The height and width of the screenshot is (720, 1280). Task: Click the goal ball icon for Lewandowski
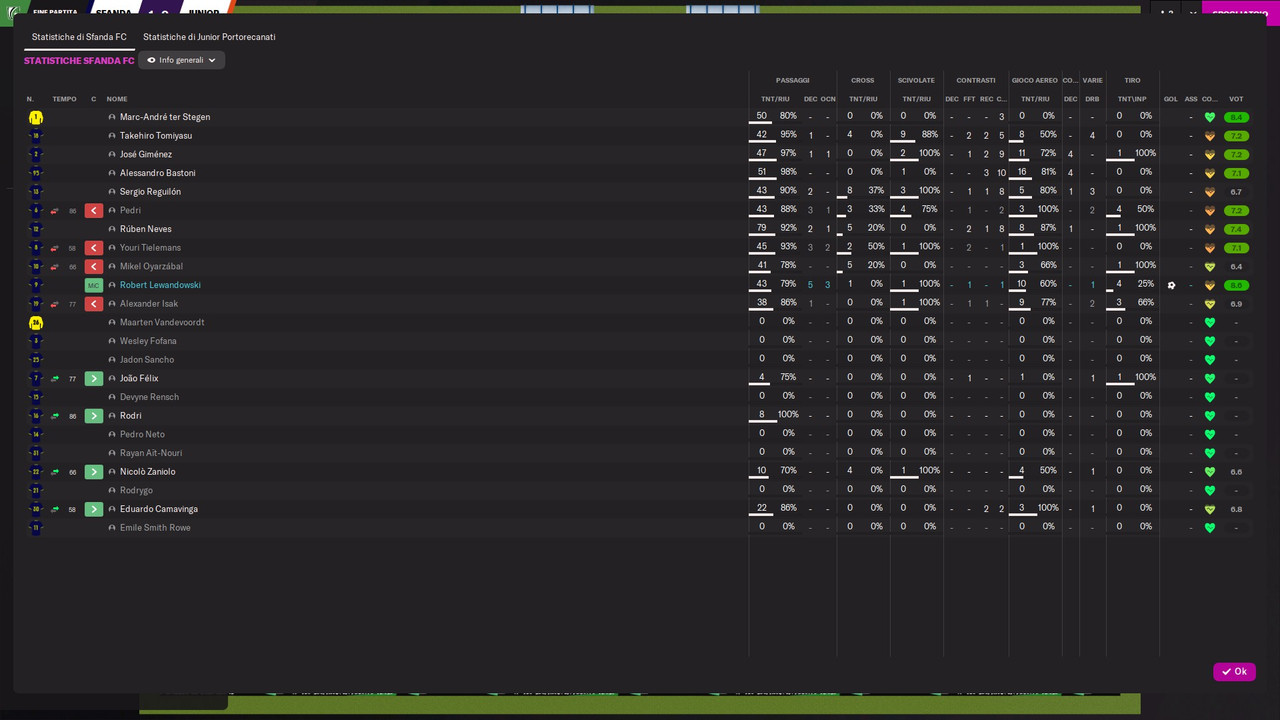point(1171,286)
